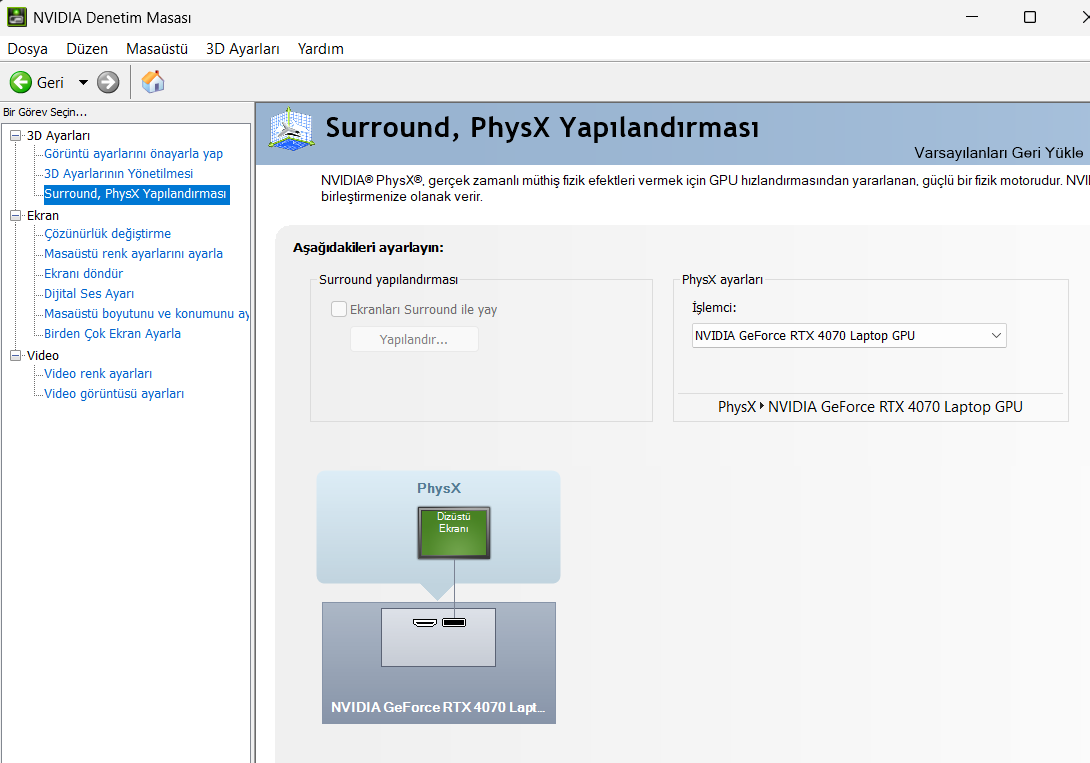Open Çözünürlük değiştirme page
The height and width of the screenshot is (763, 1090).
click(107, 233)
